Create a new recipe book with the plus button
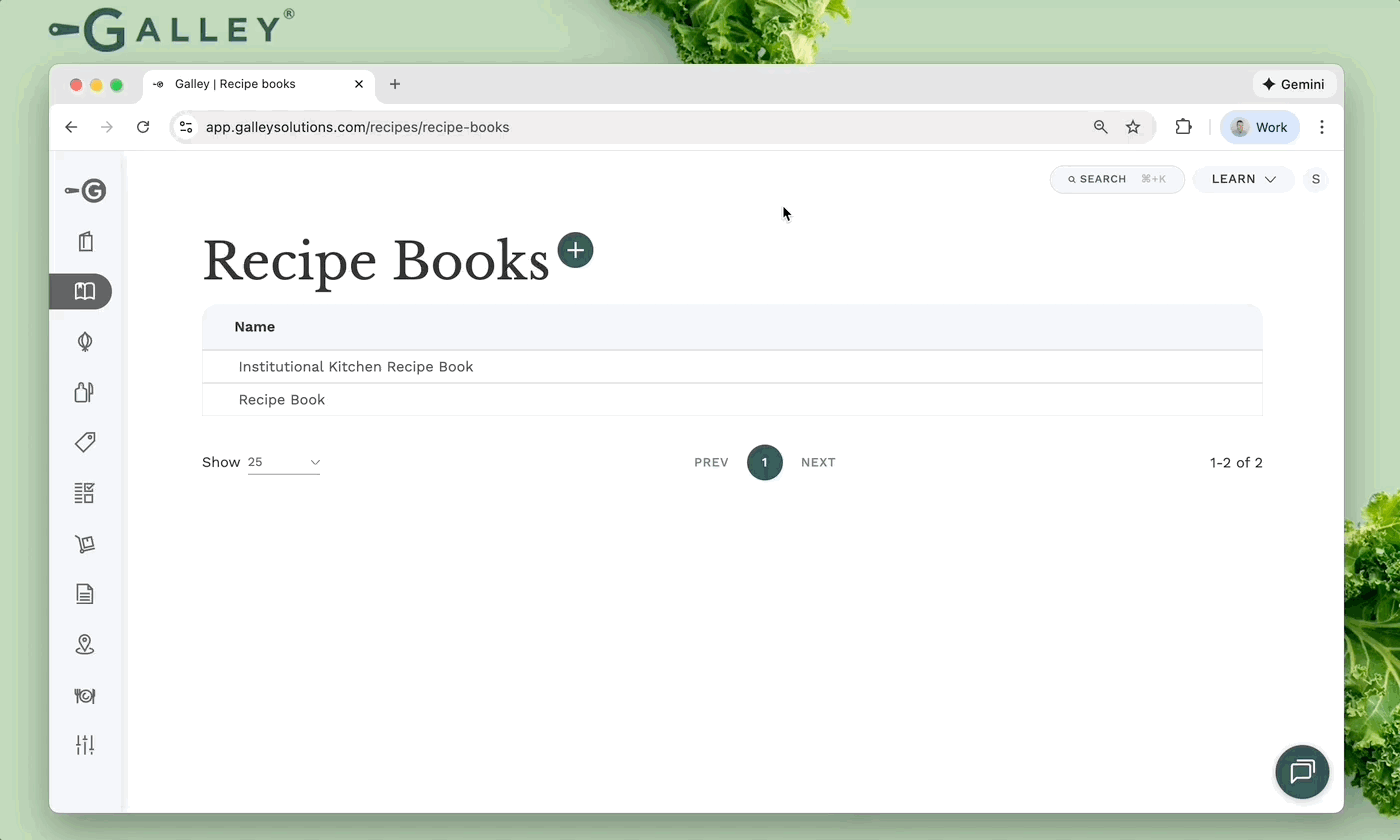This screenshot has width=1400, height=840. click(x=575, y=250)
